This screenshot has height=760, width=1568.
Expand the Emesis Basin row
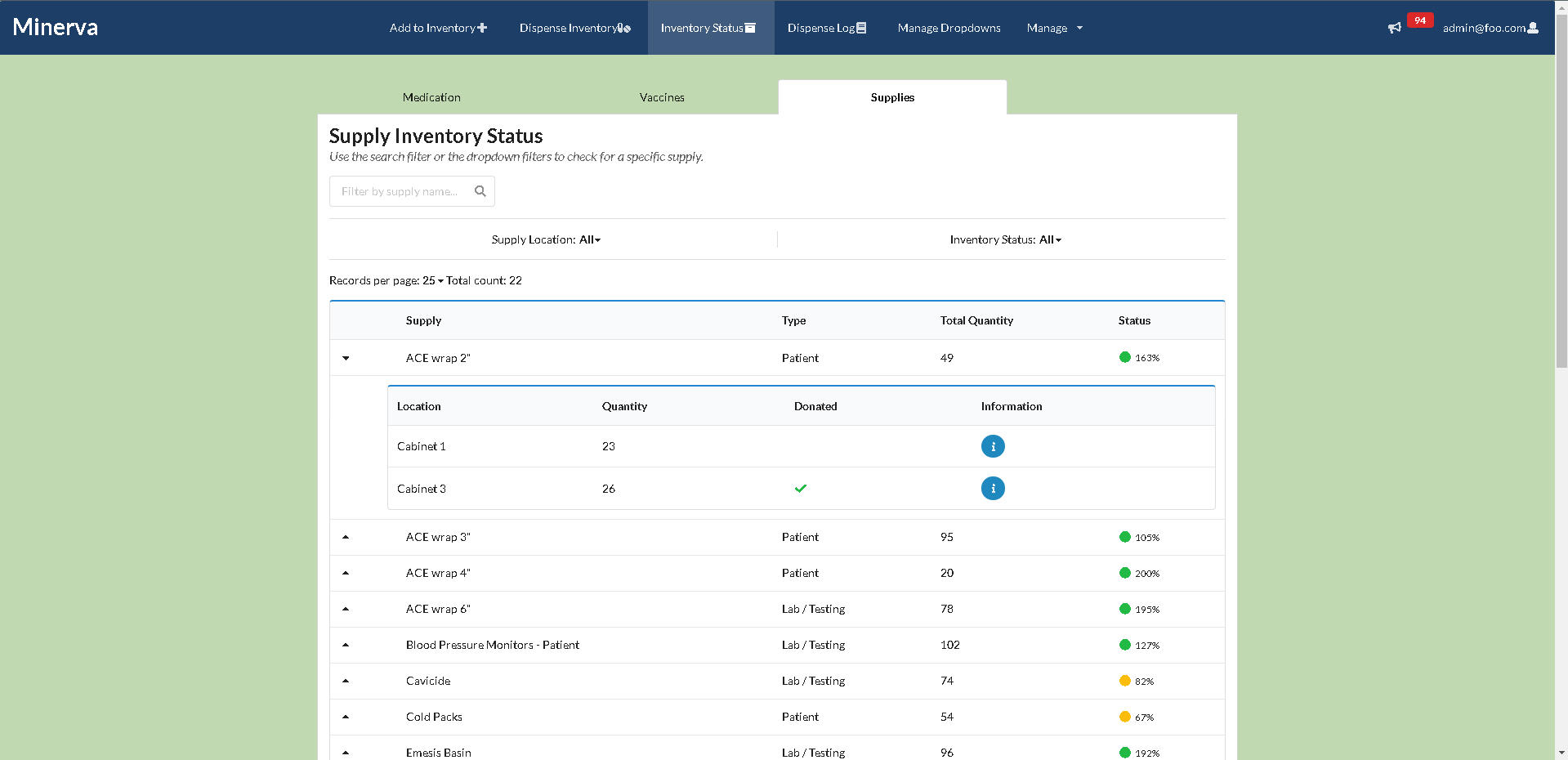pos(346,753)
